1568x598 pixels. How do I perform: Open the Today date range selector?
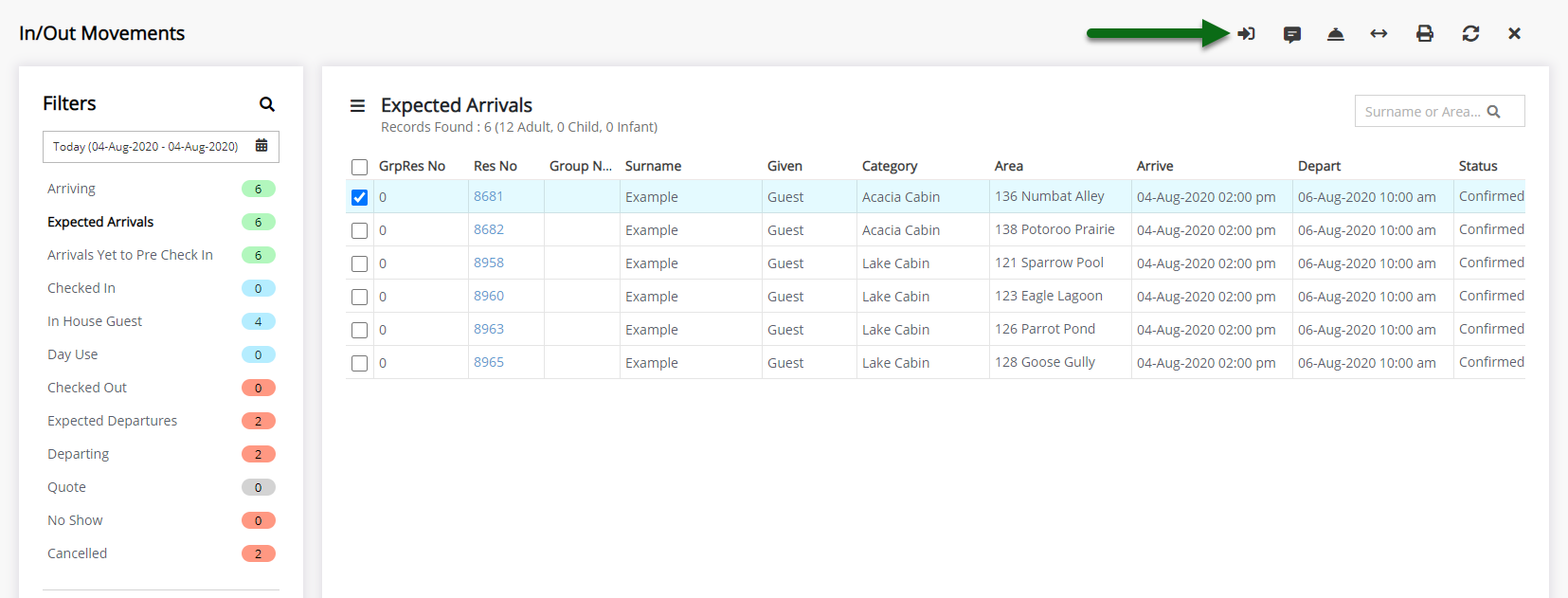point(161,147)
